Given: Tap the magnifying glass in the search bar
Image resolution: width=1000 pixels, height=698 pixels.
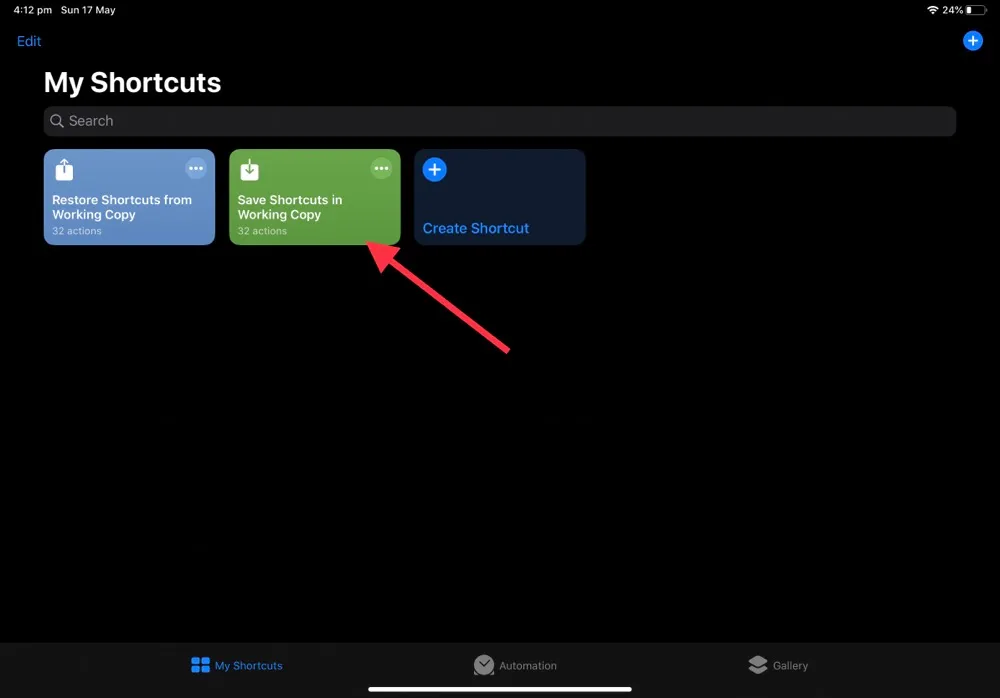Looking at the screenshot, I should click(x=58, y=120).
